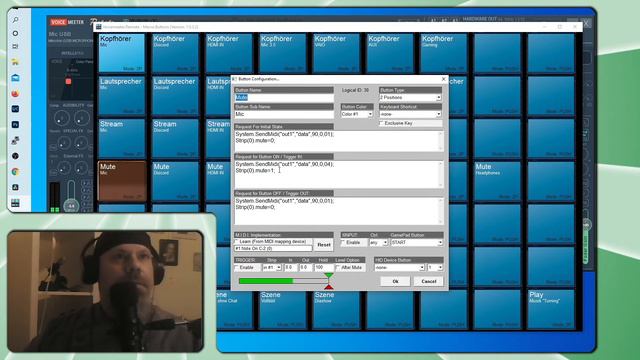This screenshot has width=640, height=360.
Task: Click the Kopfhörer Mic macro button
Action: coord(122,53)
